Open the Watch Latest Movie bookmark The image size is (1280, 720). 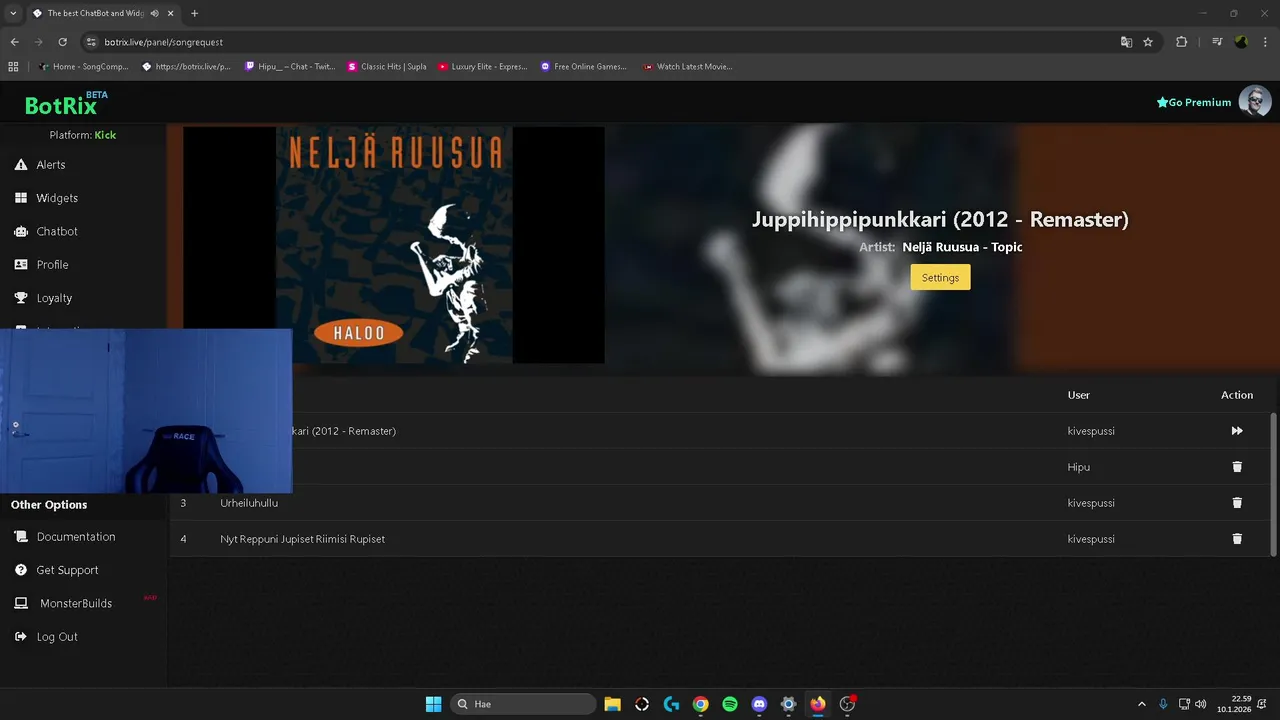(688, 67)
